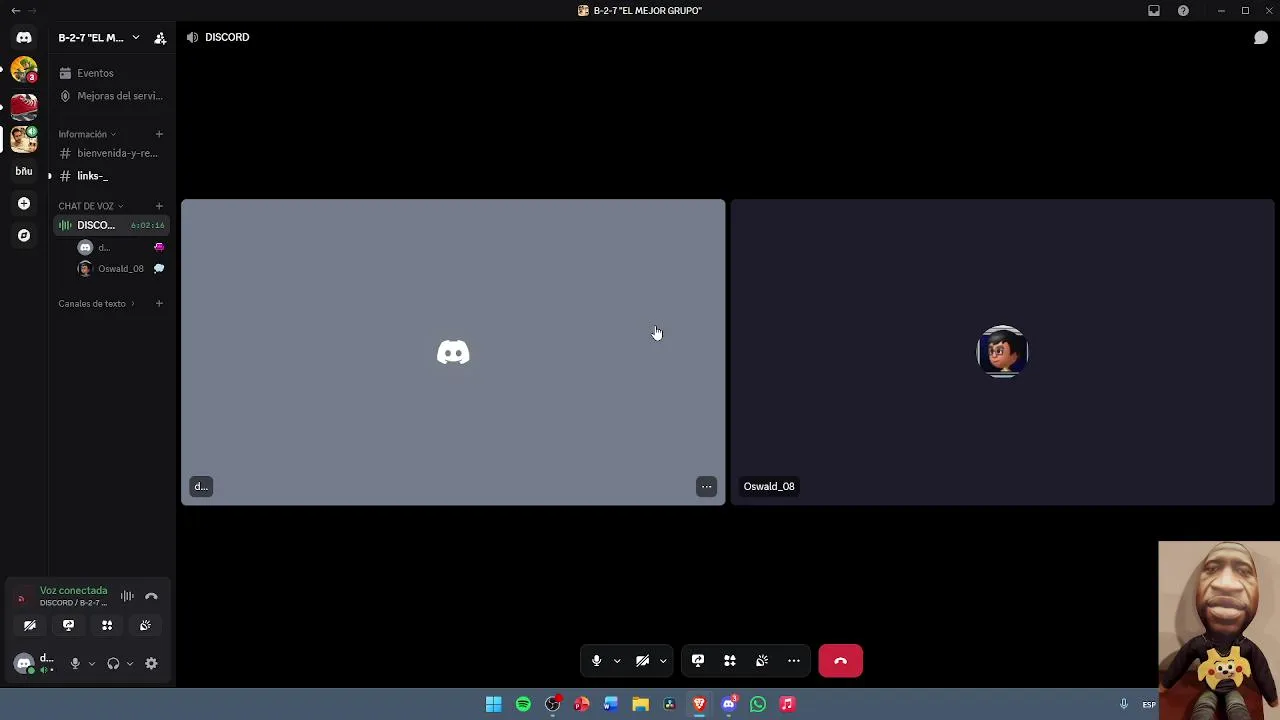The image size is (1280, 720).
Task: Open the red sneaker server icon
Action: (24, 106)
